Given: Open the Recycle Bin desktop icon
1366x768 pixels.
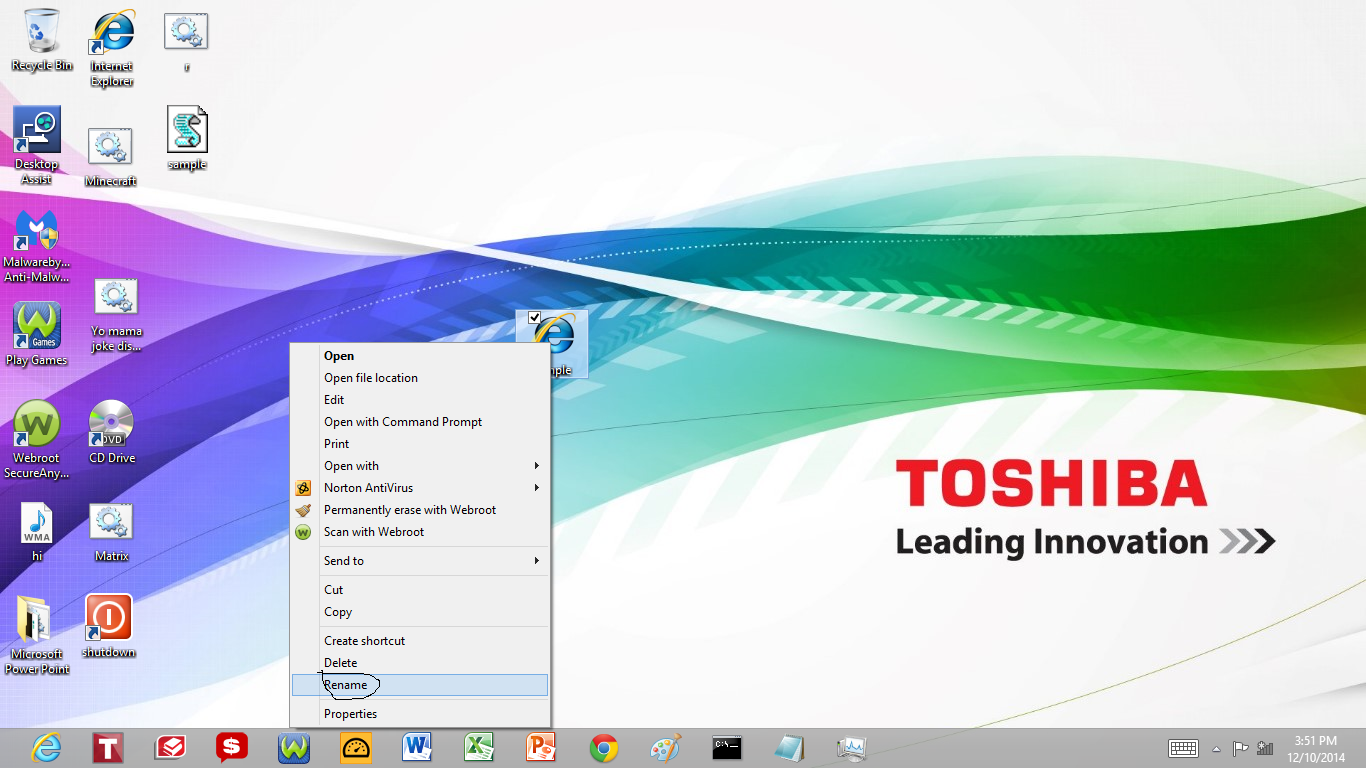Looking at the screenshot, I should pos(41,40).
